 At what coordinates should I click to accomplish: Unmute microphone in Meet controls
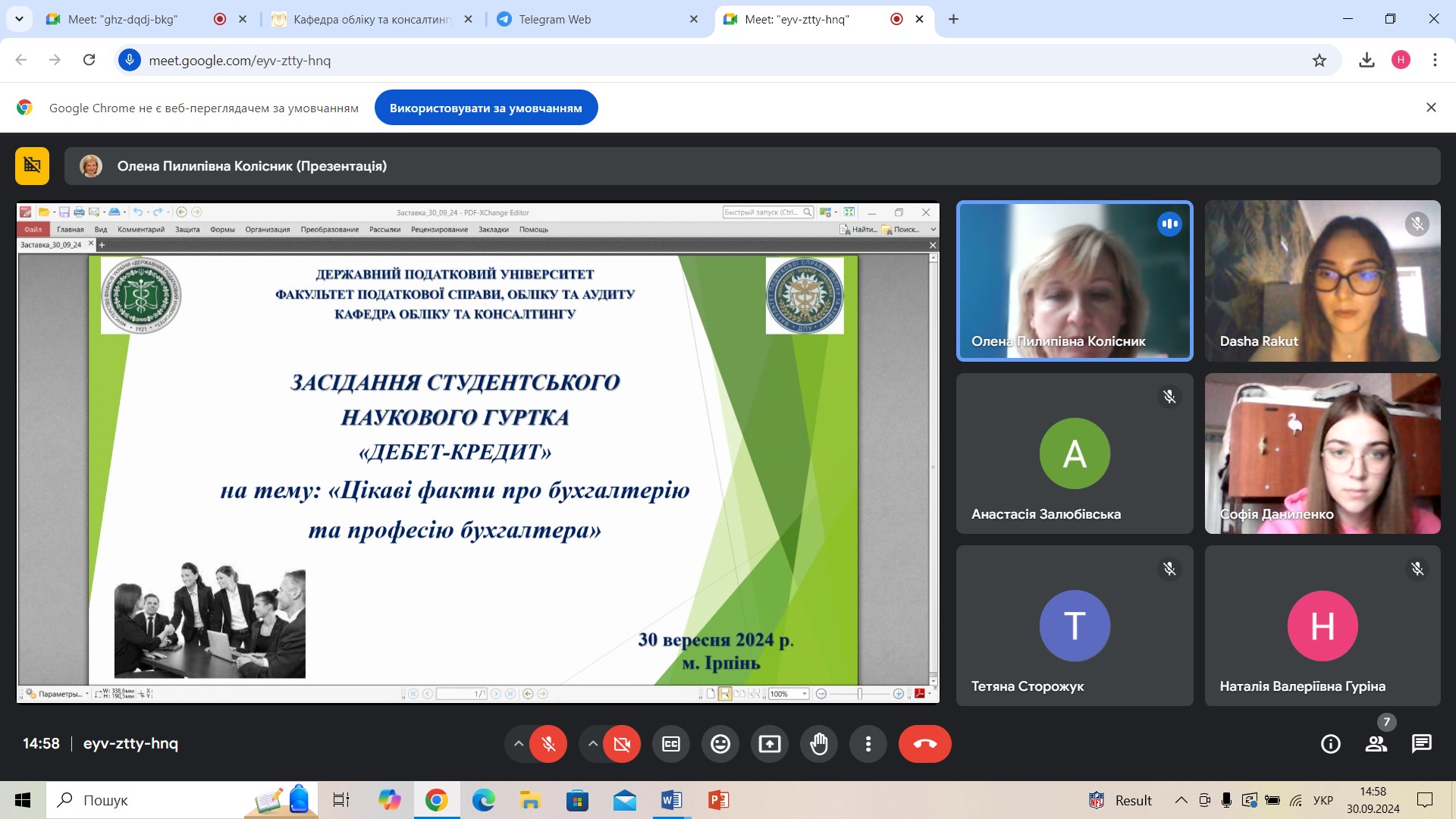click(548, 744)
